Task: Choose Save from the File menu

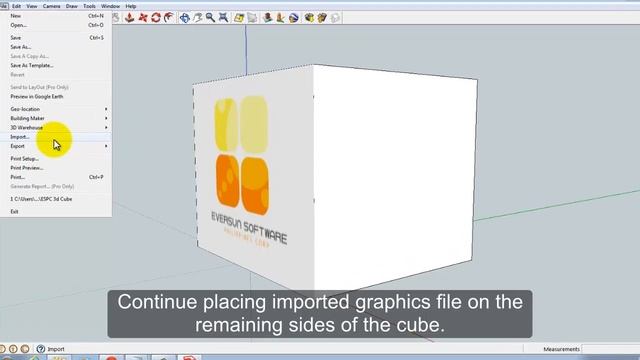Action: pyautogui.click(x=56, y=38)
